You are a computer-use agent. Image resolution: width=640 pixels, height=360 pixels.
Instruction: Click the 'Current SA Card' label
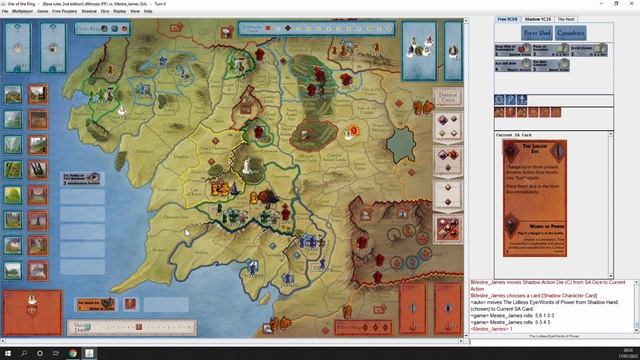(513, 135)
